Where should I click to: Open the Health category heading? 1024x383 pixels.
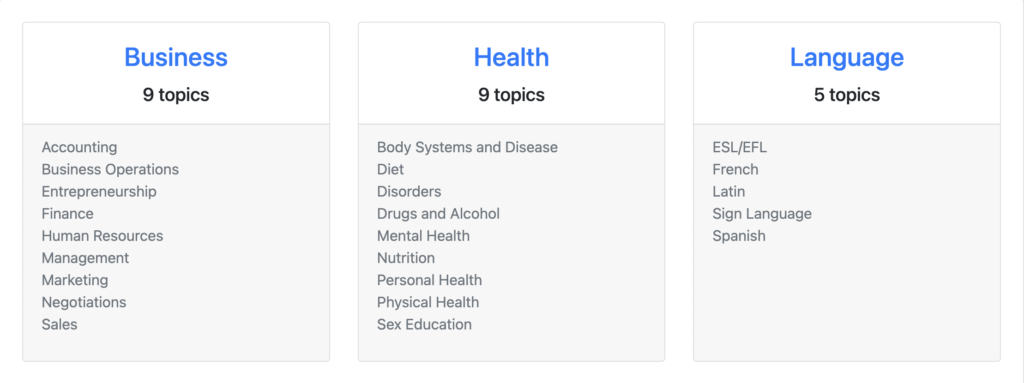[x=511, y=58]
